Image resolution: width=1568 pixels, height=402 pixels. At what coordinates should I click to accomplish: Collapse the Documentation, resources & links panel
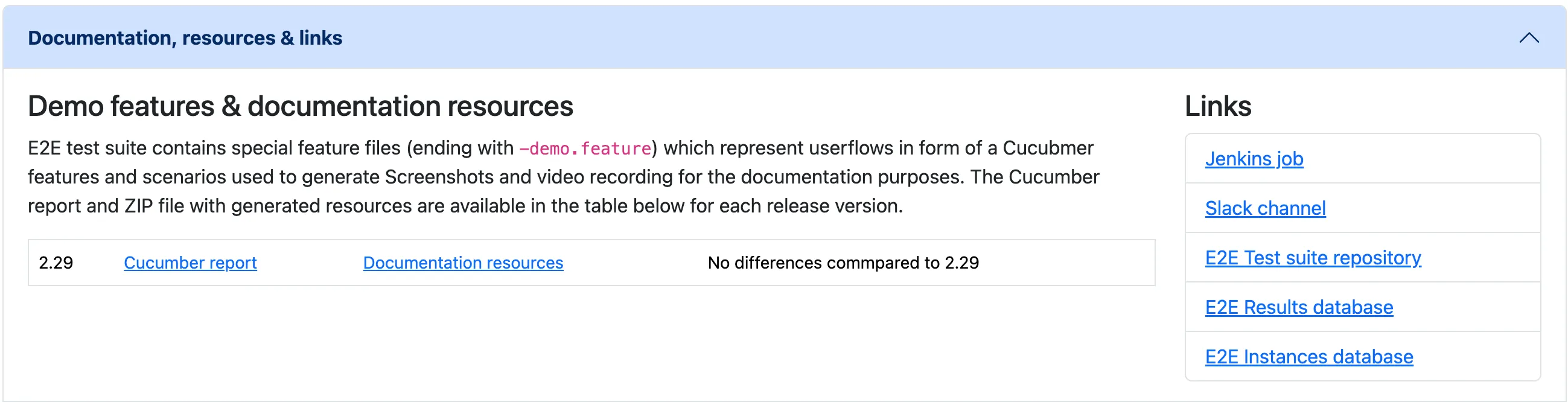coord(1528,38)
